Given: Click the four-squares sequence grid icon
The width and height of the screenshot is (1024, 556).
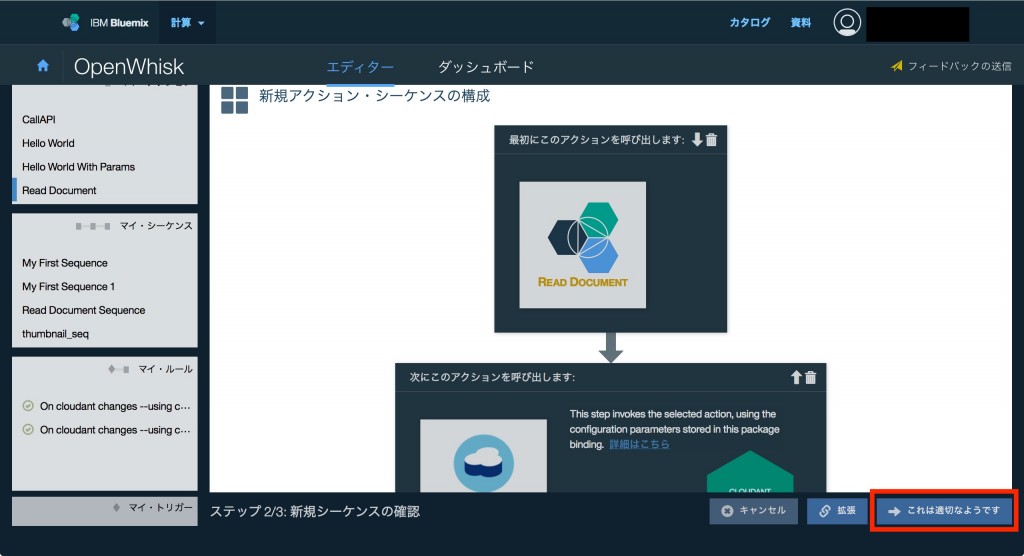Looking at the screenshot, I should coord(234,100).
